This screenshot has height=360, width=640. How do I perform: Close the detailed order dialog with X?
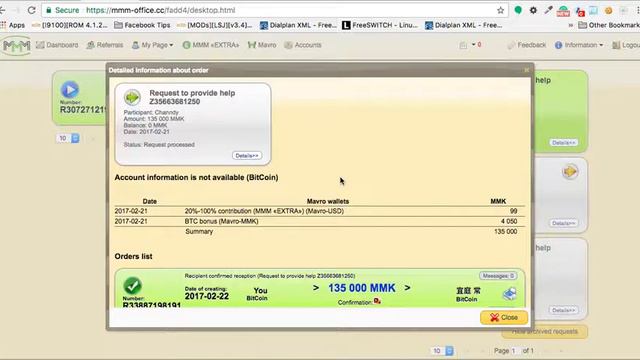(527, 70)
